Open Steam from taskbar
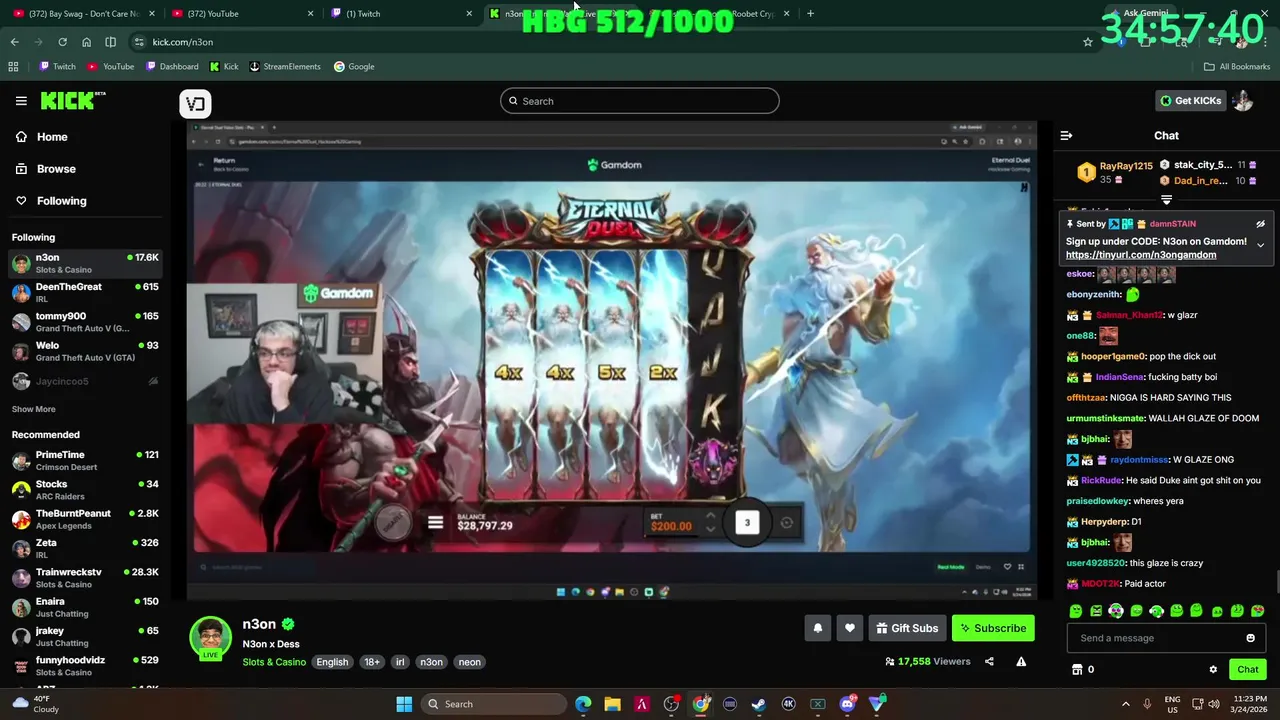This screenshot has height=720, width=1280. pyautogui.click(x=759, y=704)
